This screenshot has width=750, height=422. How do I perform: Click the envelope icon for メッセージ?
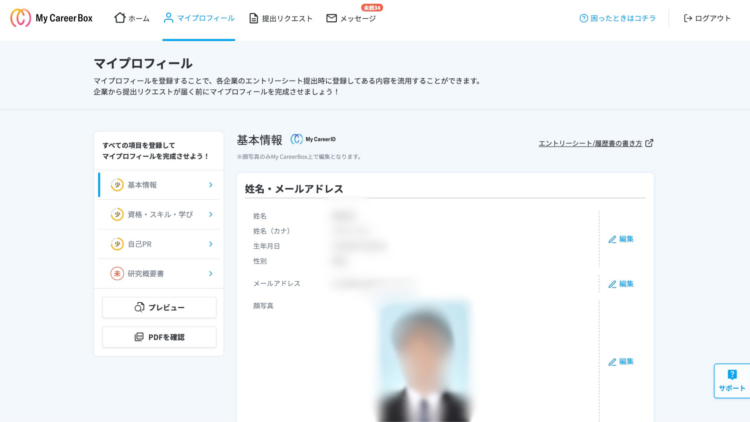pyautogui.click(x=331, y=18)
